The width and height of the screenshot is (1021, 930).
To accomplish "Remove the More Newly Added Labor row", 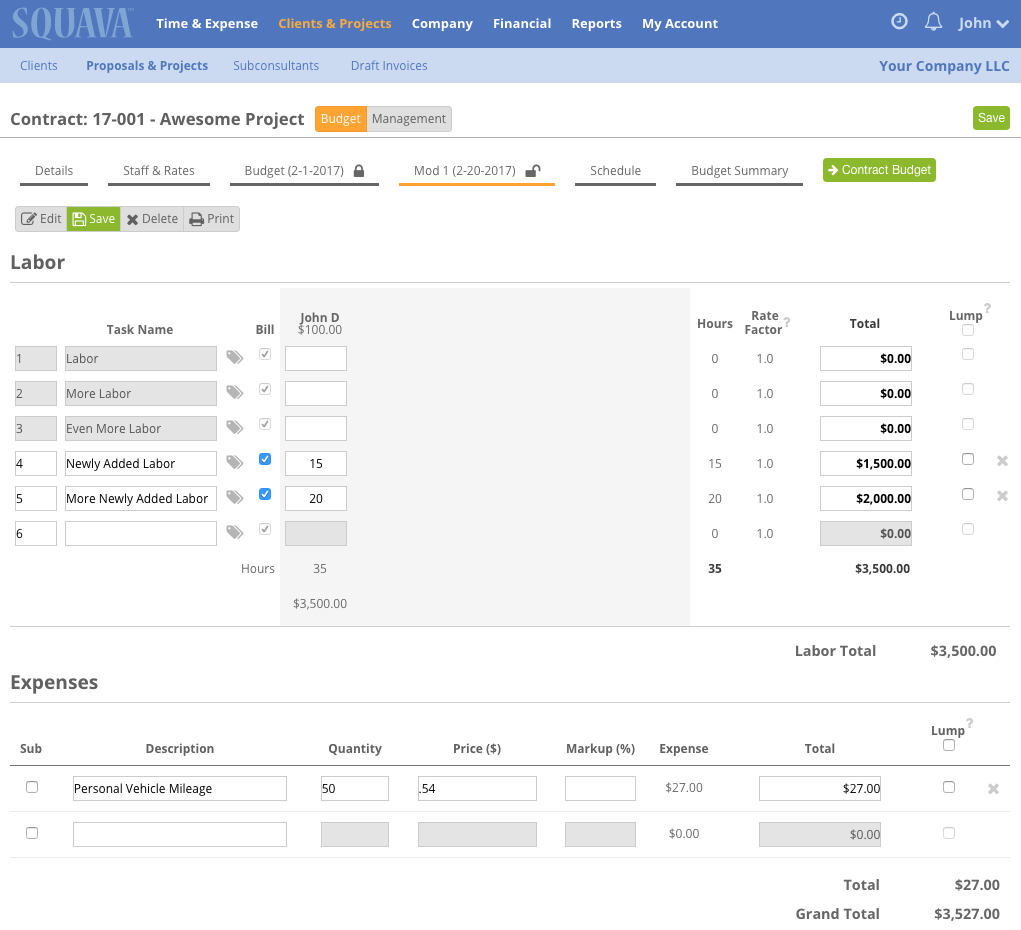I will (x=1002, y=494).
